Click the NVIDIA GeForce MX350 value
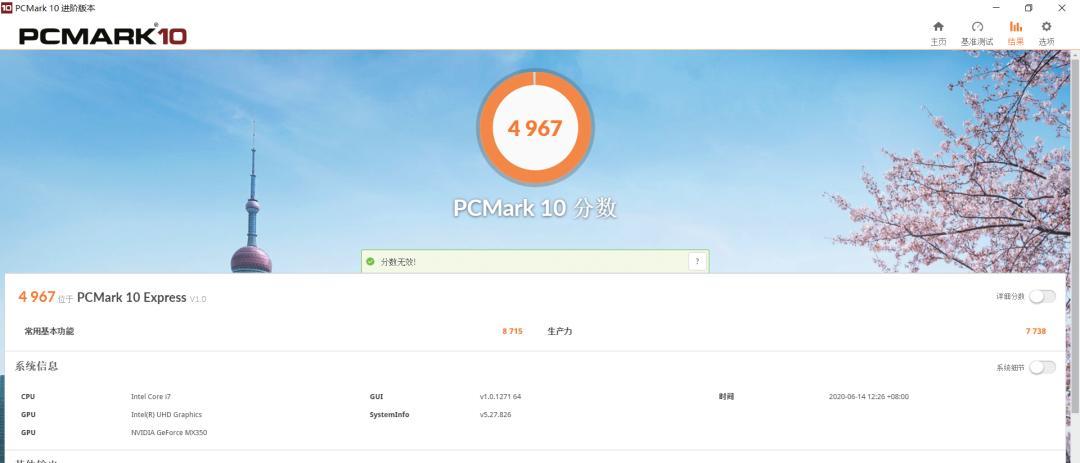The image size is (1080, 463). point(169,433)
